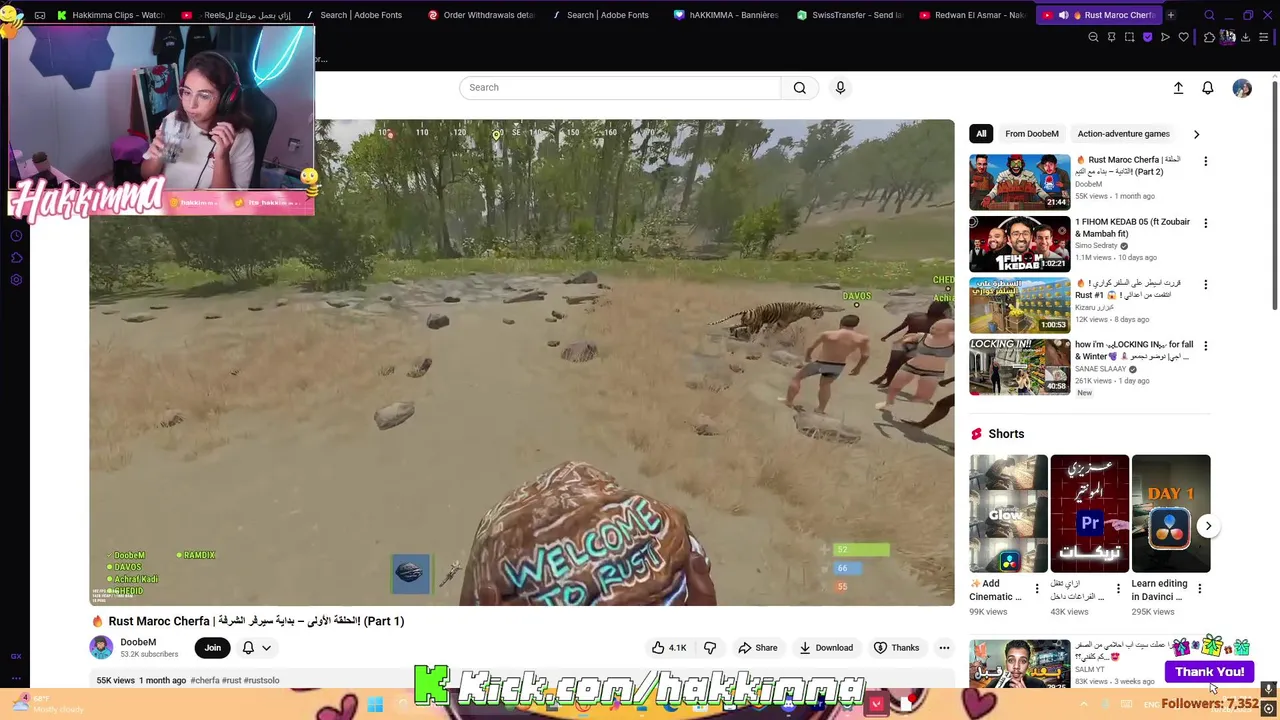Image resolution: width=1280 pixels, height=720 pixels.
Task: Open the SALM YT recommended video
Action: (1019, 664)
